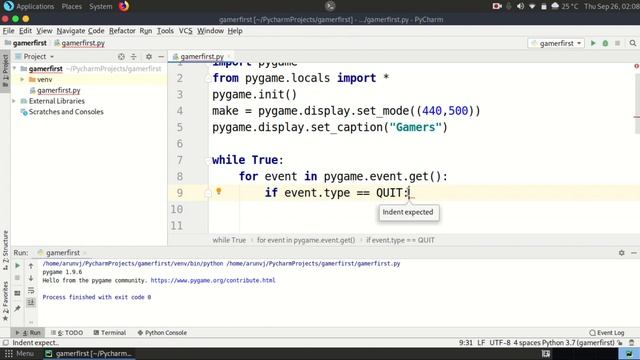The image size is (640, 360).
Task: Hide the Project tool window
Action: 161,57
